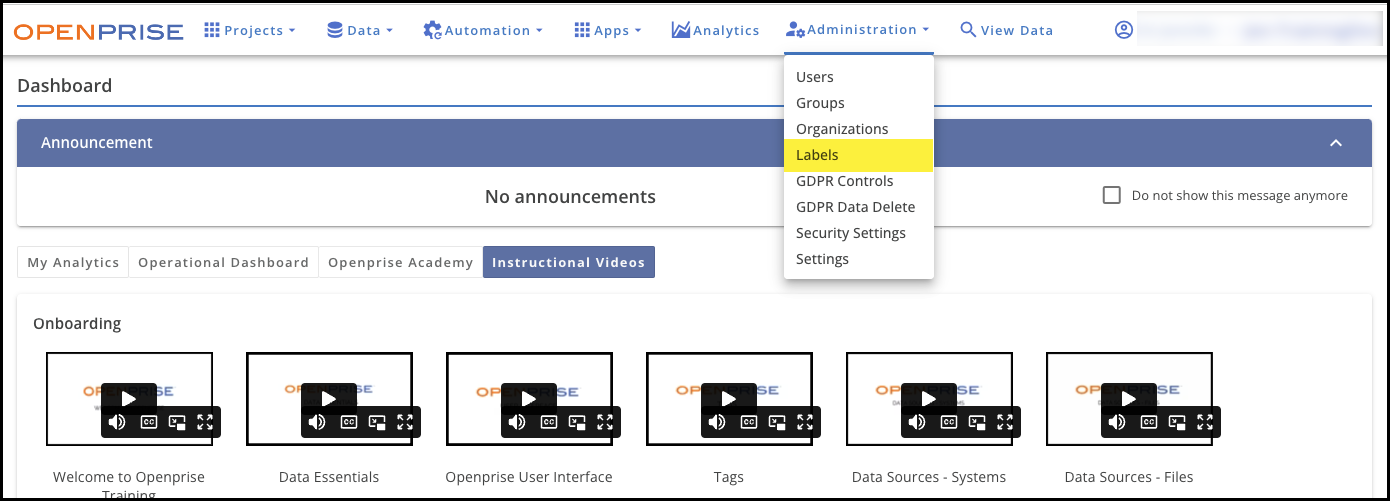
Task: Click the 'No announcements' text
Action: click(x=570, y=197)
